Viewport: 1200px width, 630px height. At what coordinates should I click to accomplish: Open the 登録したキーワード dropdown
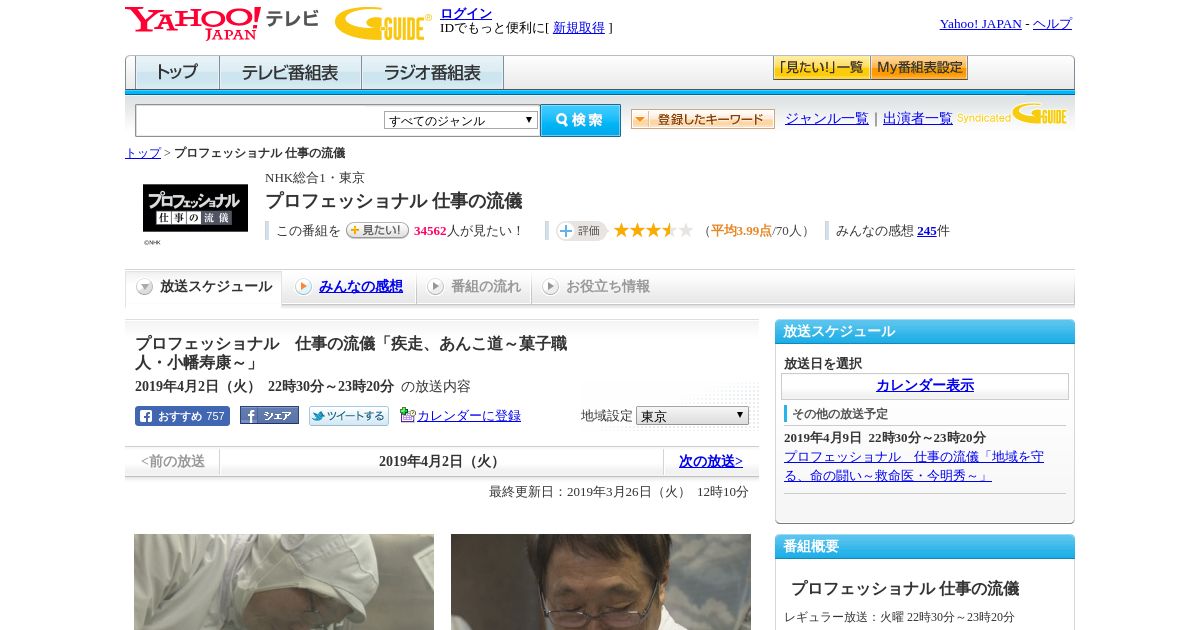coord(703,119)
